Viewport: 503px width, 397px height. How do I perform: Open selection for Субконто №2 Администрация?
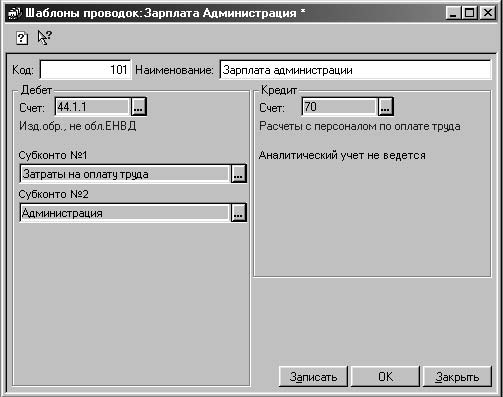[238, 213]
